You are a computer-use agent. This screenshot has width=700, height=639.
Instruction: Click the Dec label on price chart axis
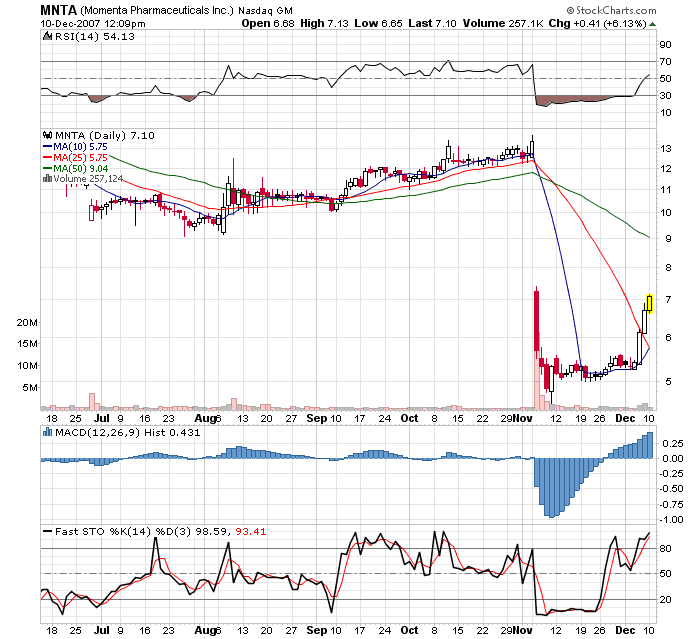point(625,418)
